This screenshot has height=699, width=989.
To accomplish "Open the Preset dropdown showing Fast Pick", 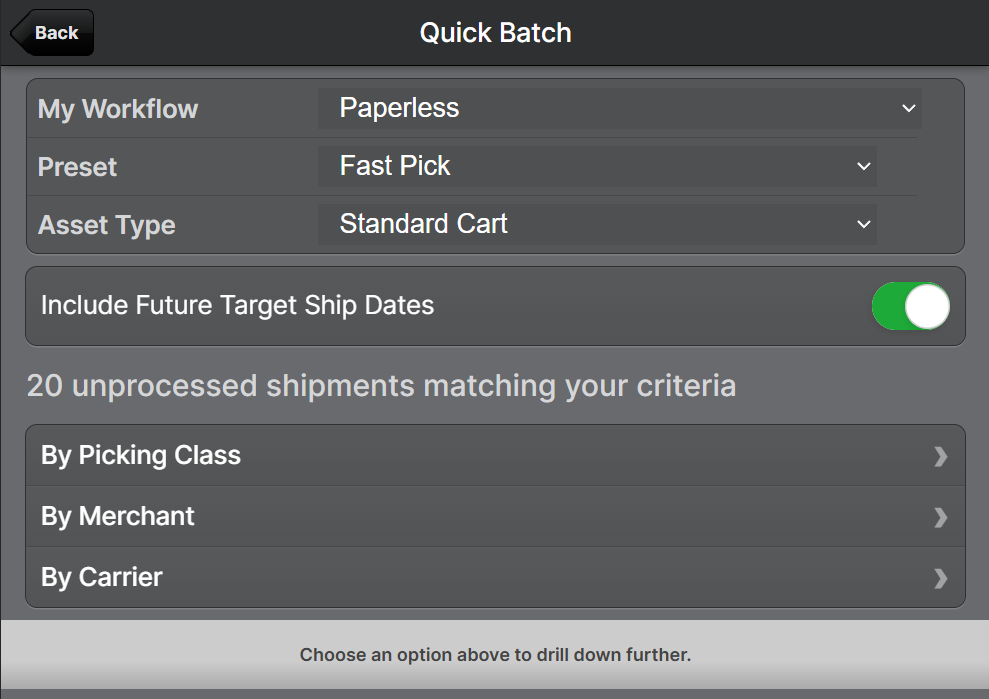I will click(597, 166).
